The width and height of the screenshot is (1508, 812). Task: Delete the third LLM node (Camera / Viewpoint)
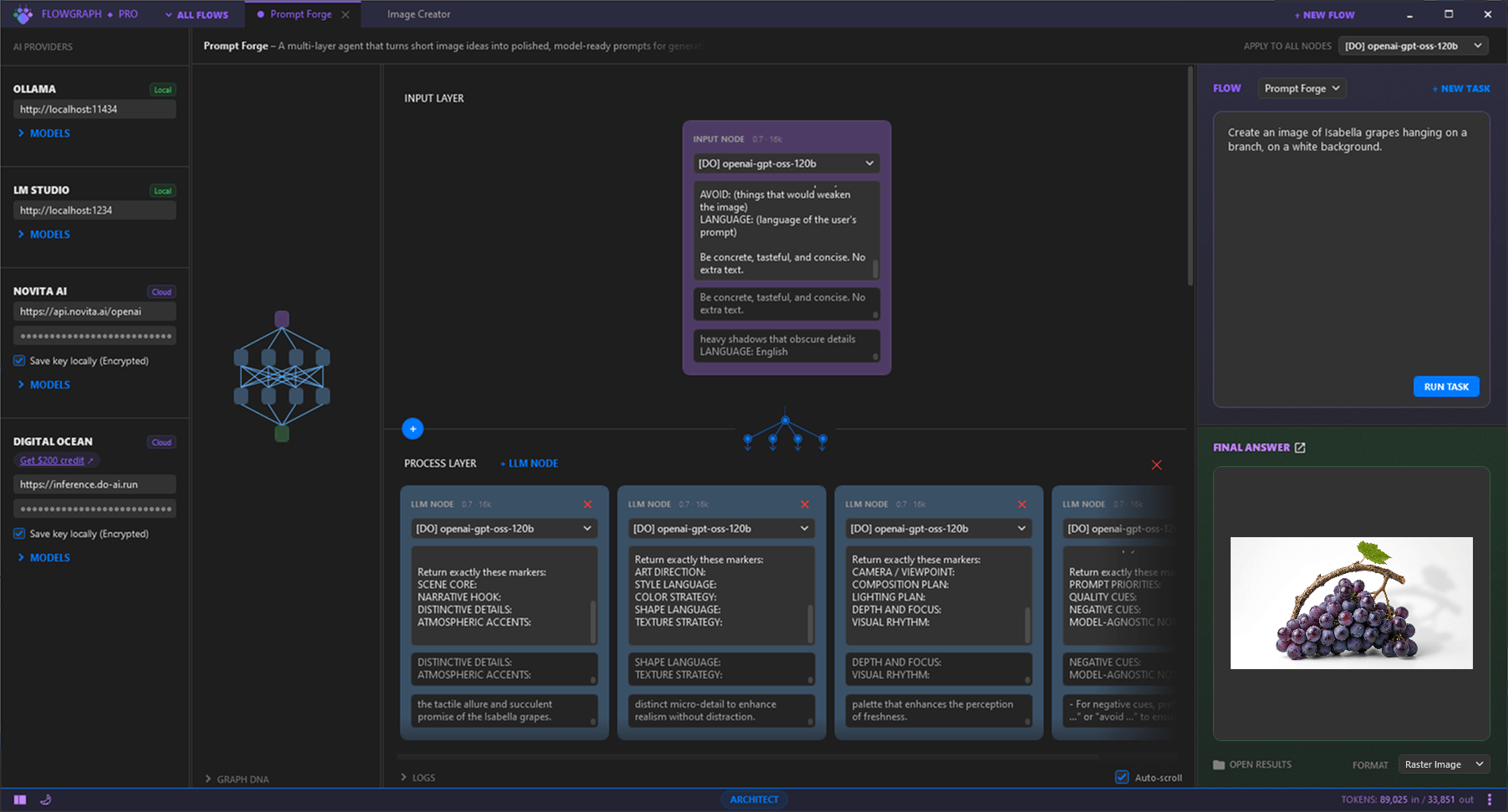click(1022, 505)
